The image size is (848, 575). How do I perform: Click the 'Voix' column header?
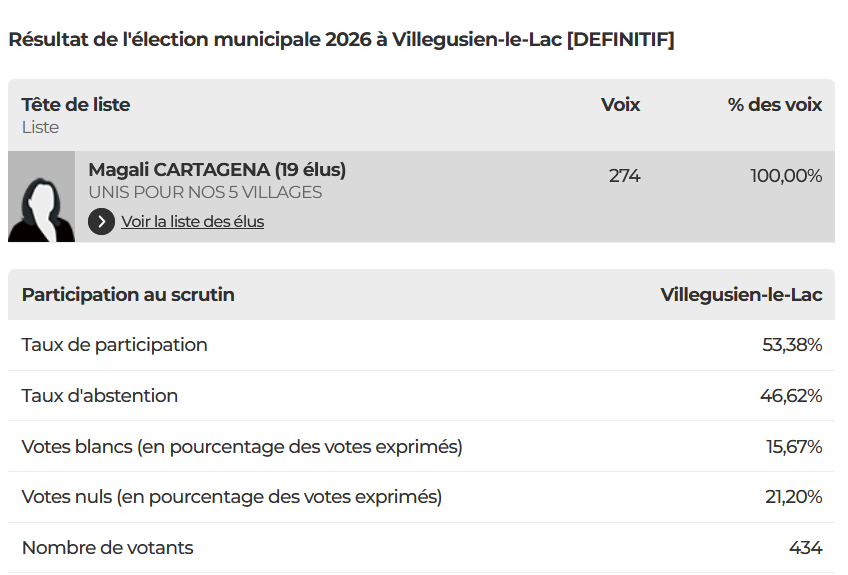click(620, 104)
